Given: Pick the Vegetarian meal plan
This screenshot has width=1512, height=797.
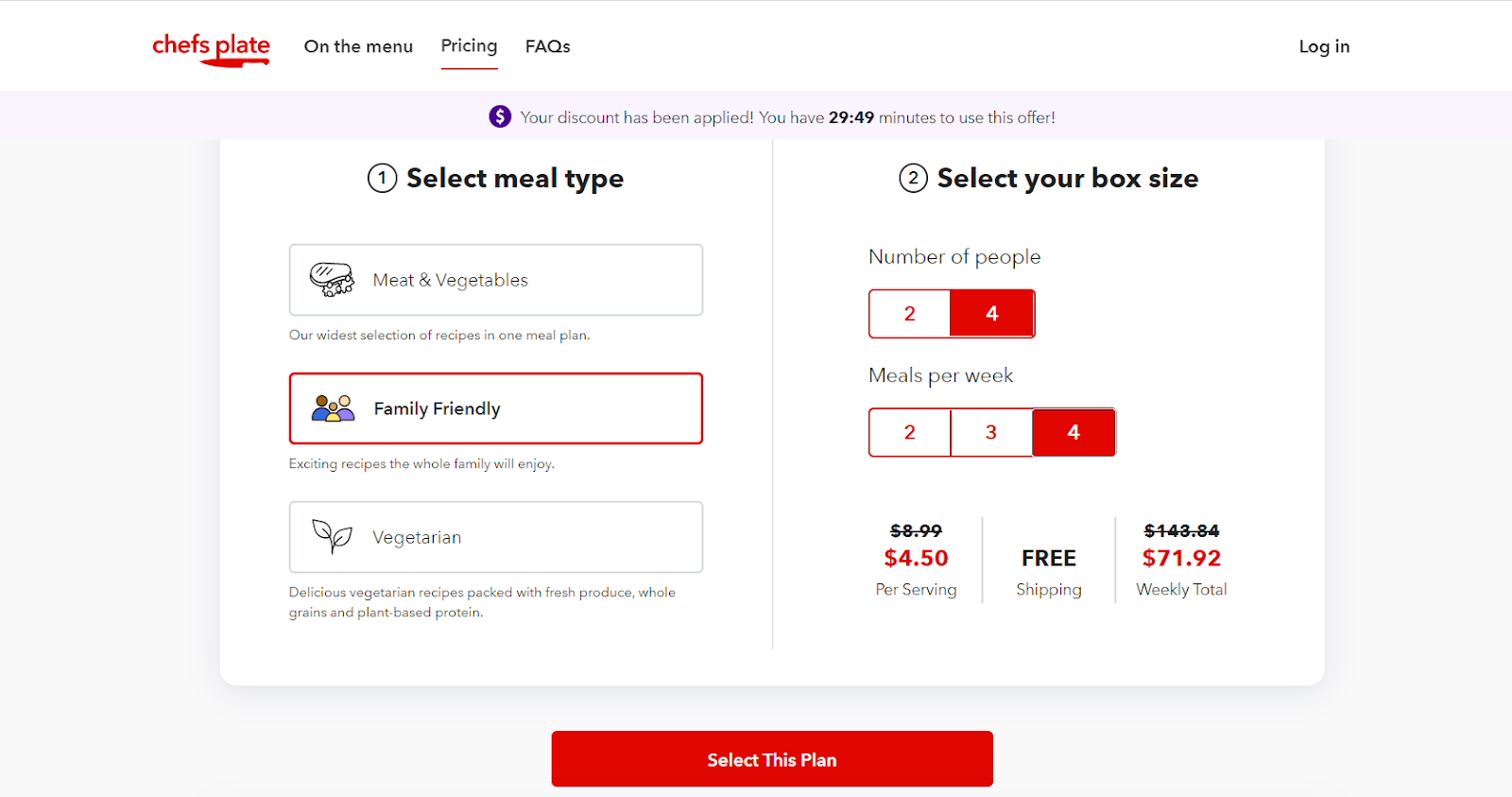Looking at the screenshot, I should pyautogui.click(x=495, y=537).
